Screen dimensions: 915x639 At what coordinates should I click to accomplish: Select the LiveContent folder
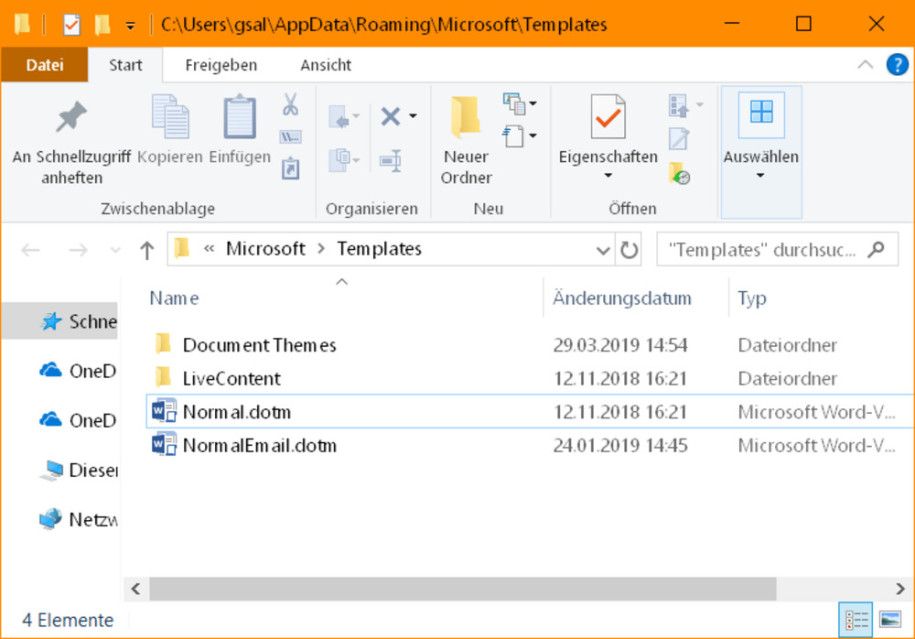(232, 378)
